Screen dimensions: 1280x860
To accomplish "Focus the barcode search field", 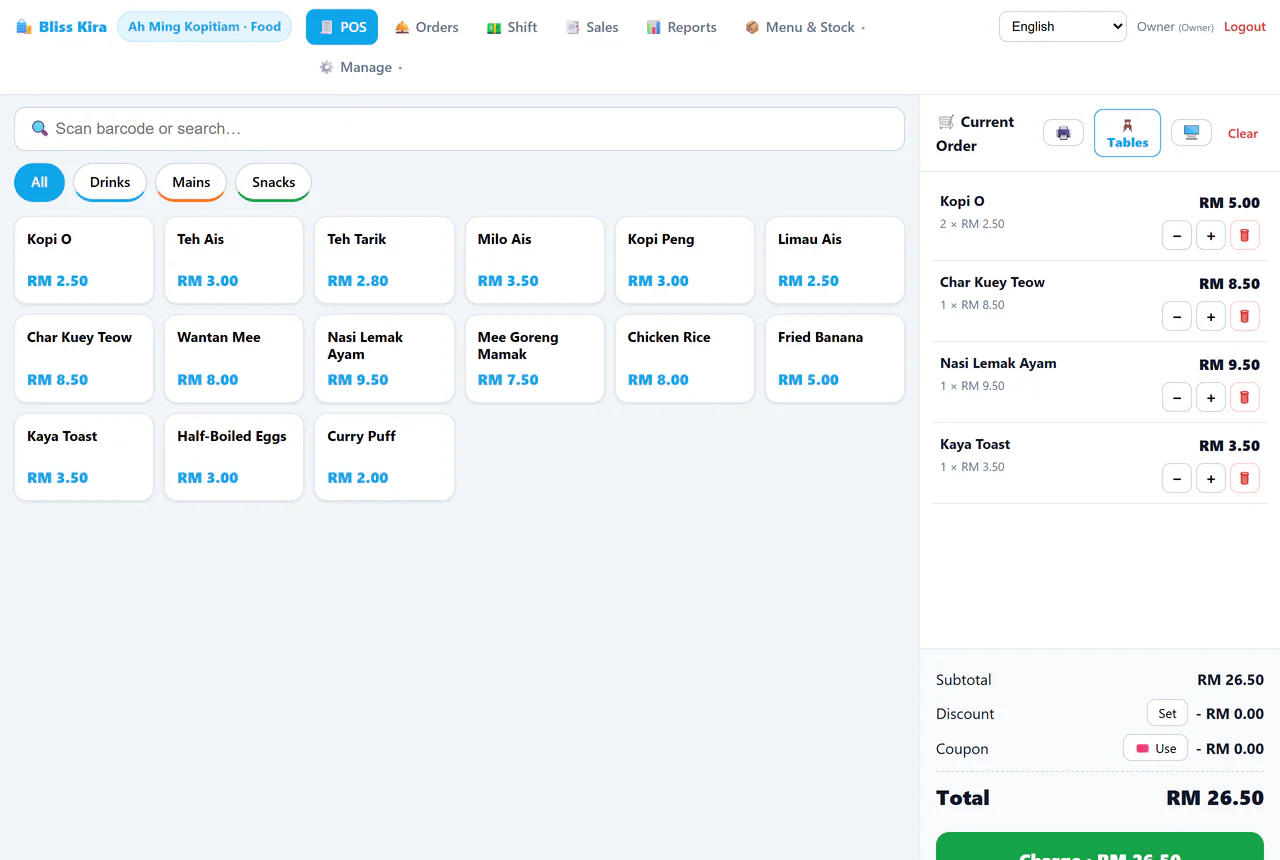I will (x=459, y=129).
